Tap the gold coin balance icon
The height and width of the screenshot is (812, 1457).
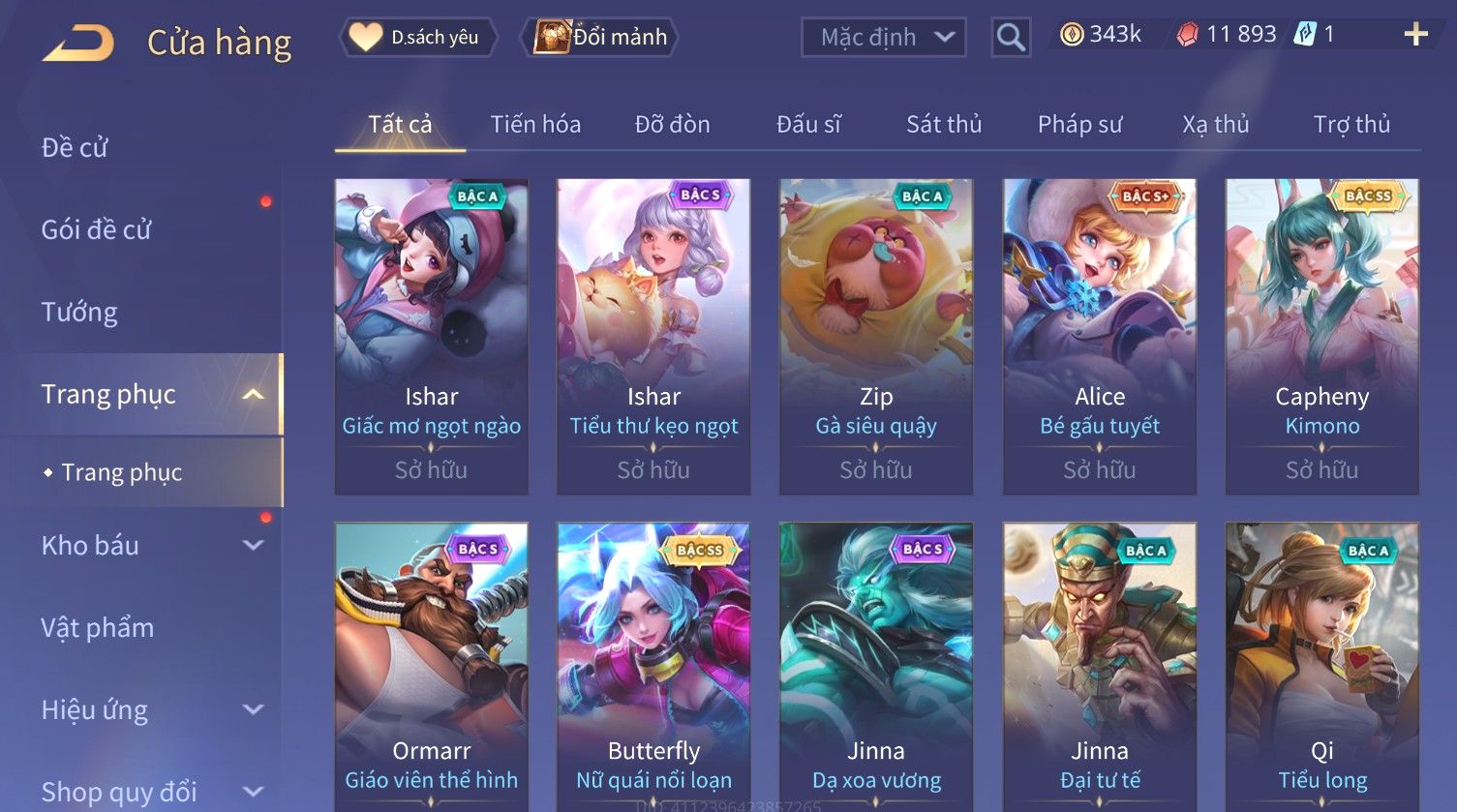pyautogui.click(x=1072, y=35)
